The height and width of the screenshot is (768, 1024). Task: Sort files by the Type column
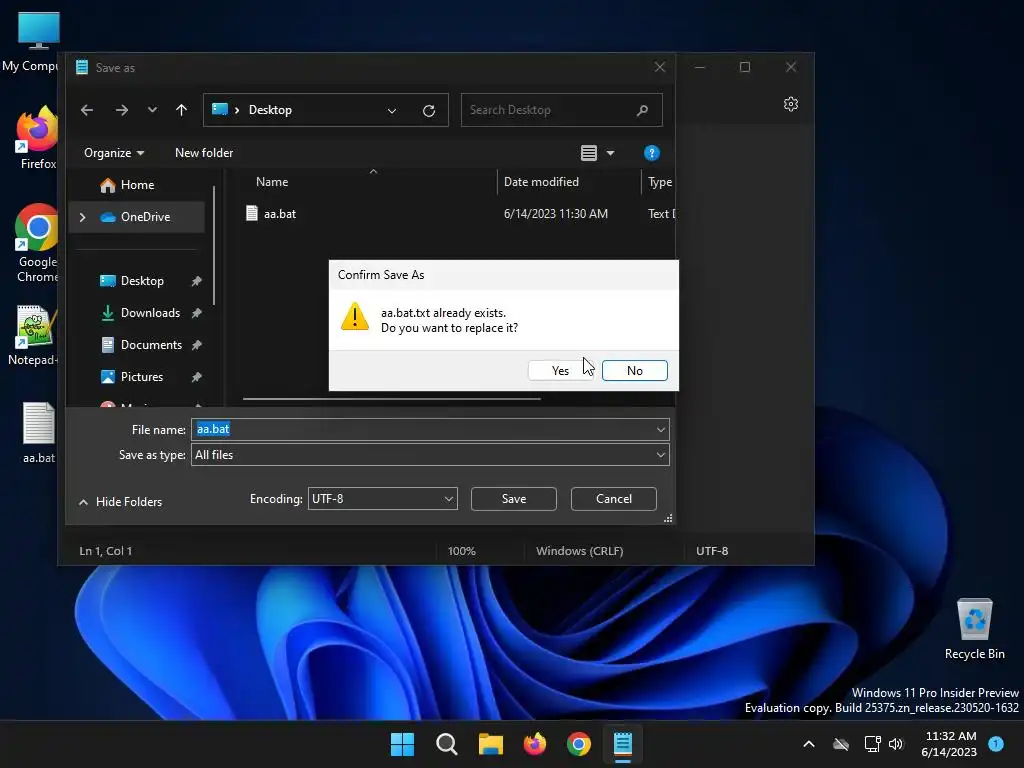(659, 182)
